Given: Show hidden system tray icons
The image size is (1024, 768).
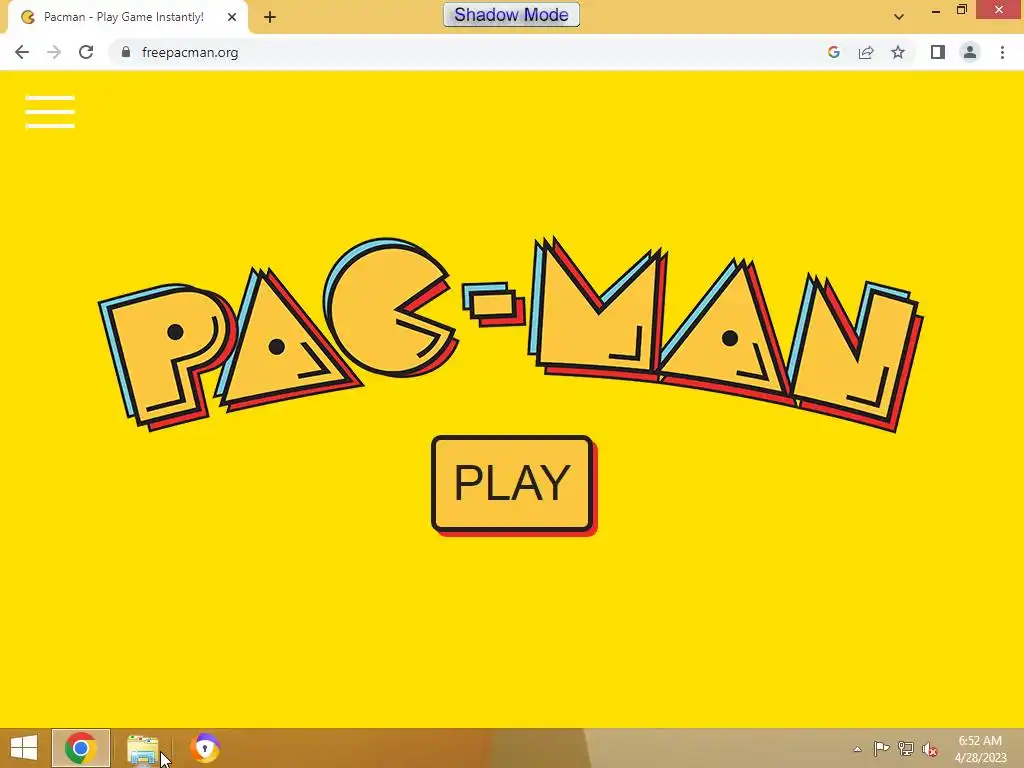Looking at the screenshot, I should point(857,749).
